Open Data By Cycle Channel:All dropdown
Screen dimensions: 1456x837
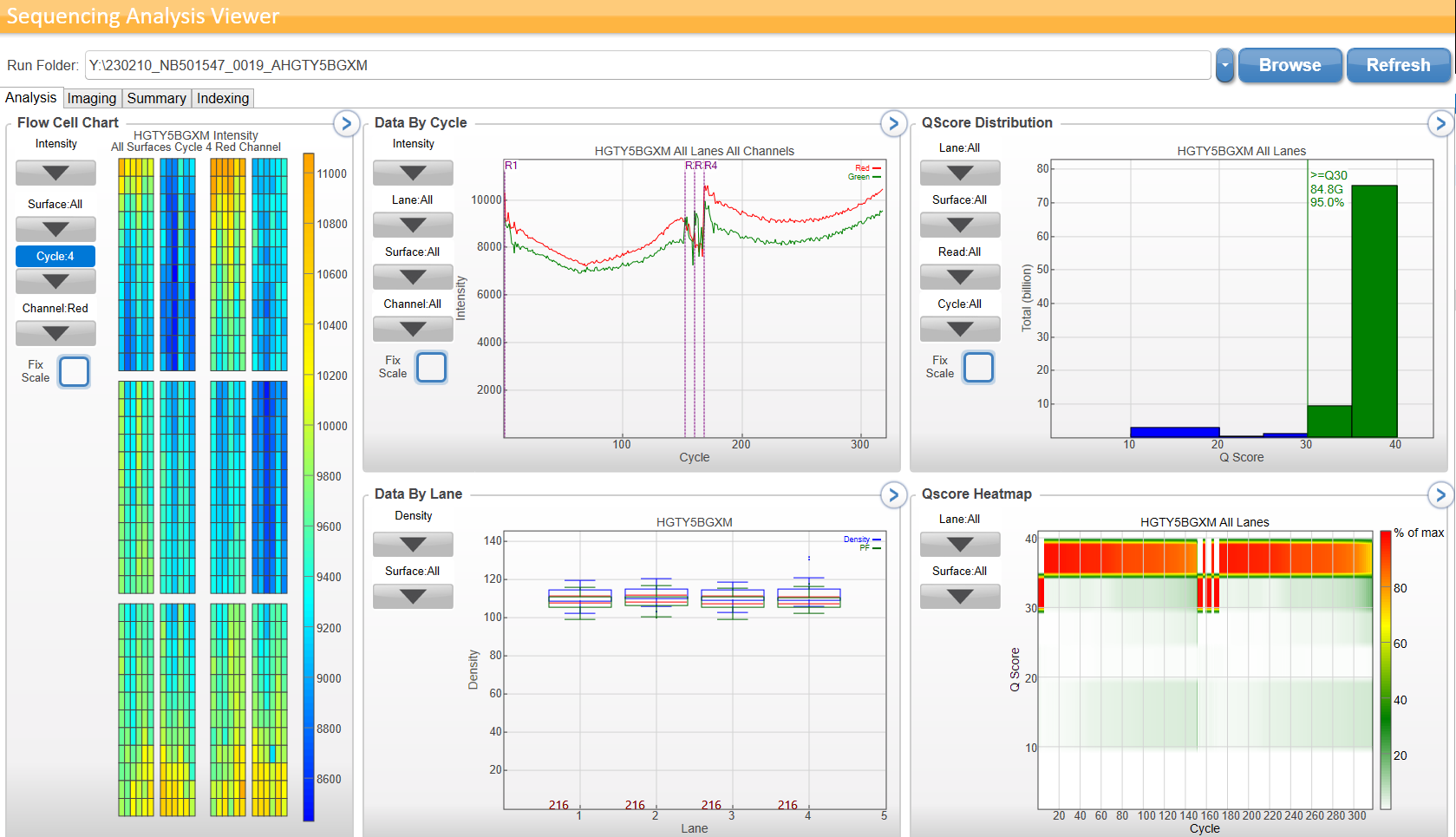pos(413,329)
